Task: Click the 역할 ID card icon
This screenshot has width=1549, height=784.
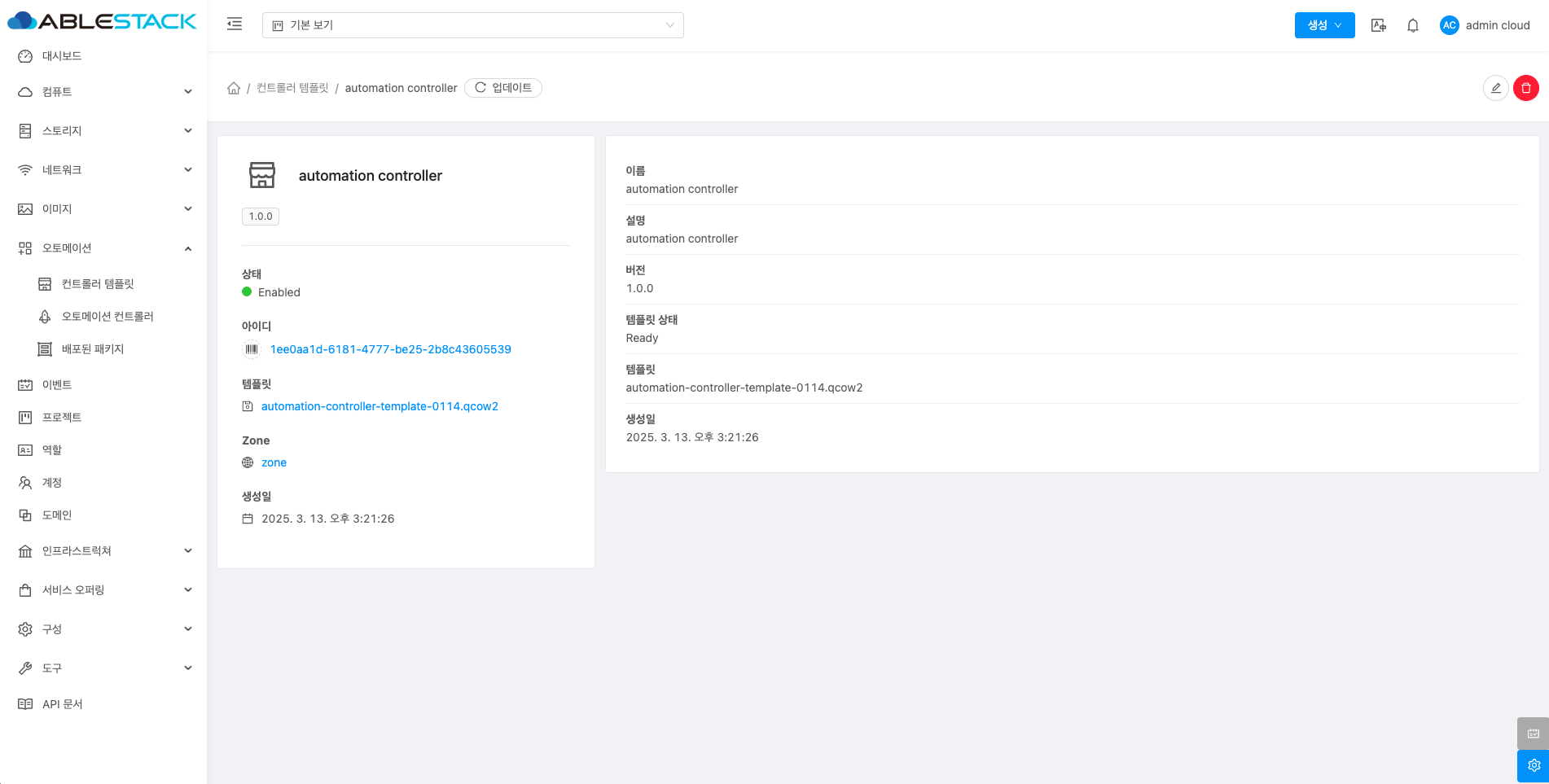Action: click(x=25, y=450)
